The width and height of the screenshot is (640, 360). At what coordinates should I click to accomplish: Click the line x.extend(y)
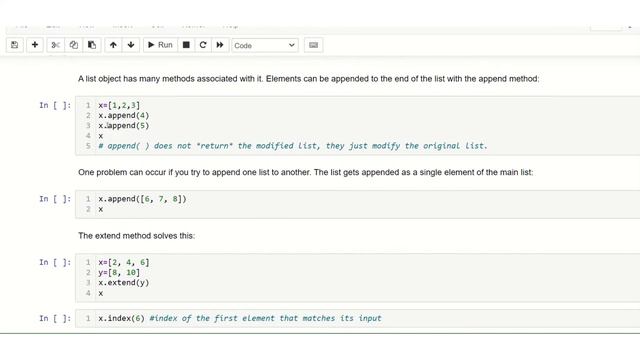point(124,283)
